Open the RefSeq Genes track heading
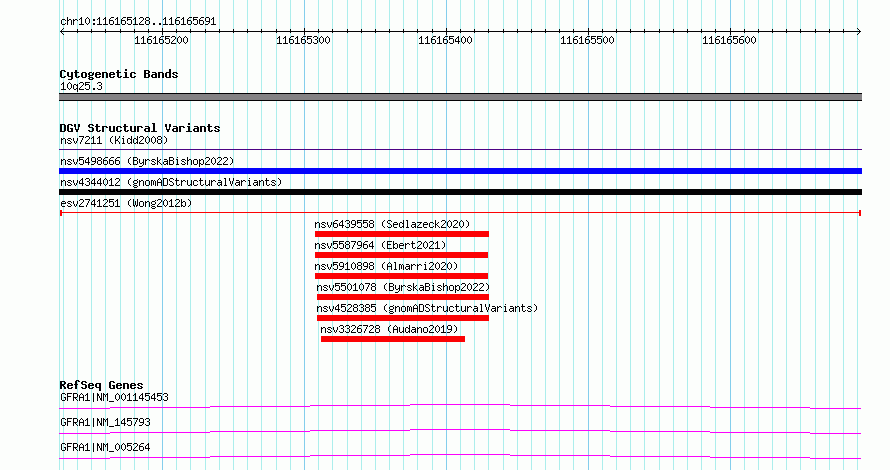The image size is (890, 470). click(x=101, y=385)
